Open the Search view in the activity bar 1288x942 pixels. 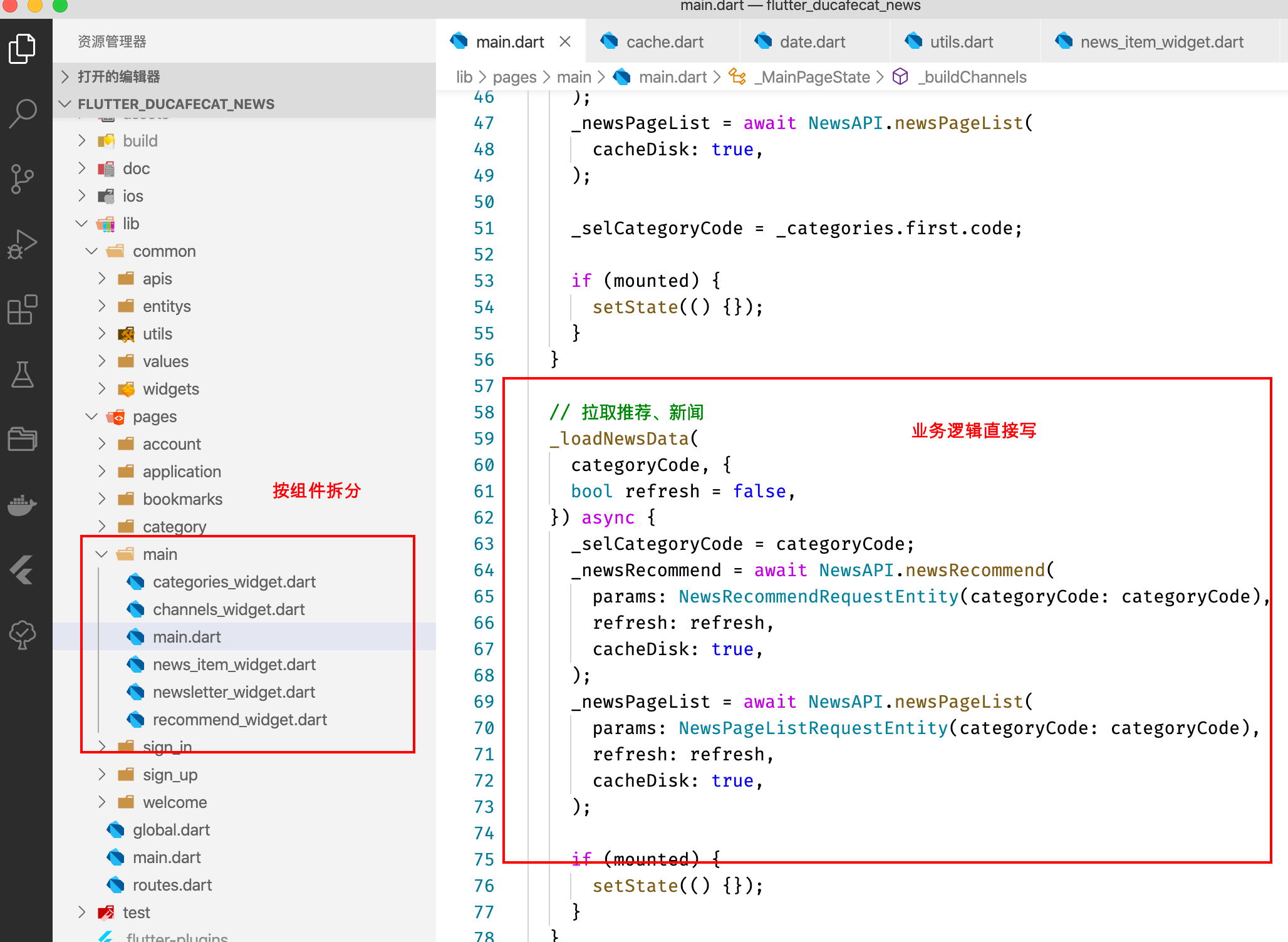coord(23,113)
